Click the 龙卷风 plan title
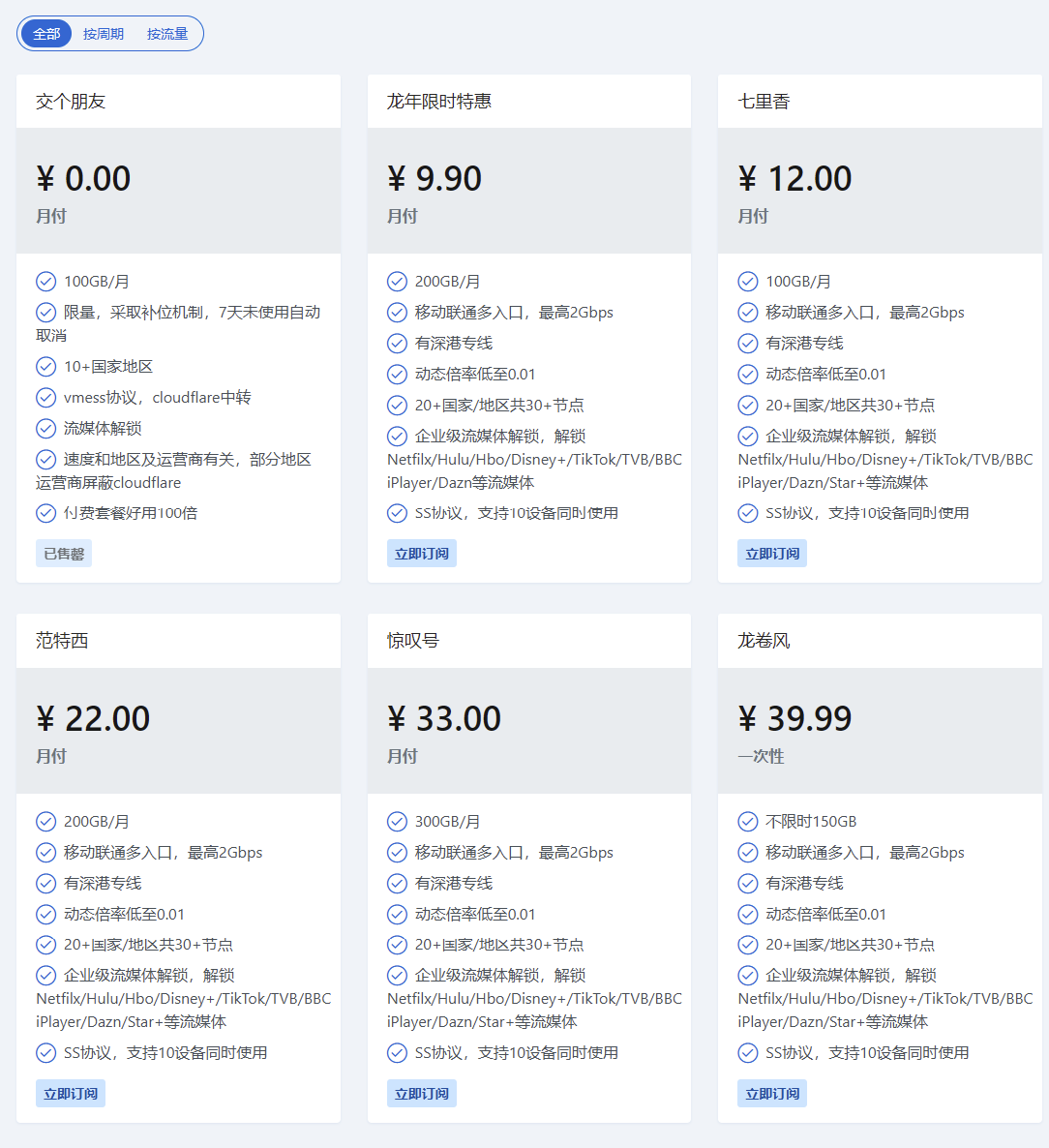This screenshot has width=1049, height=1148. [x=764, y=641]
